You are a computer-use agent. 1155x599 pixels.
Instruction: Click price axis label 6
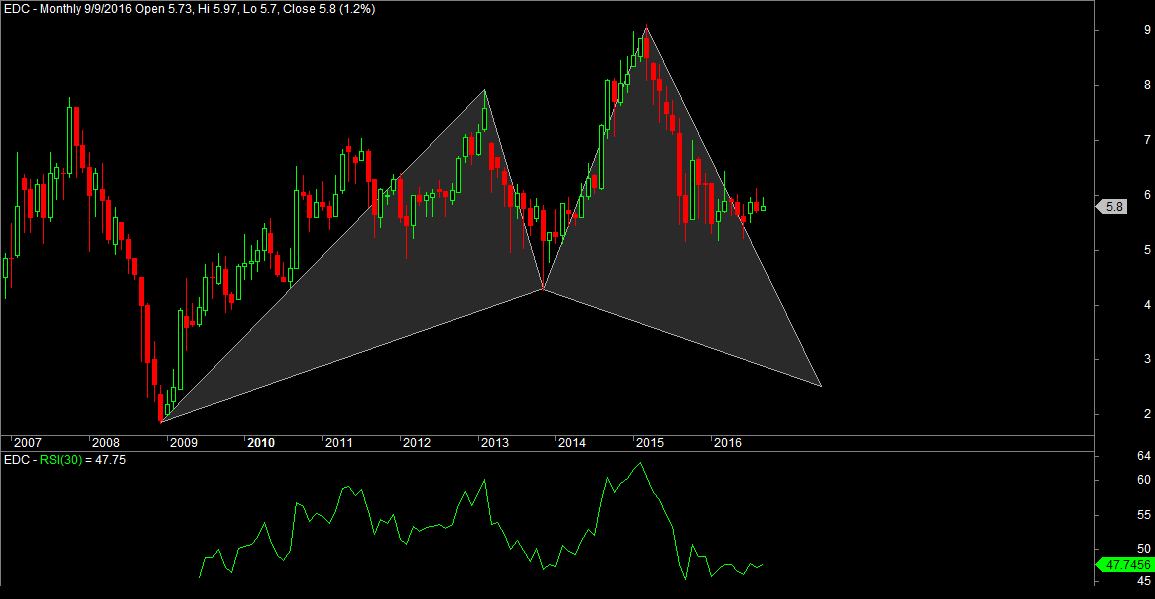tap(1147, 195)
